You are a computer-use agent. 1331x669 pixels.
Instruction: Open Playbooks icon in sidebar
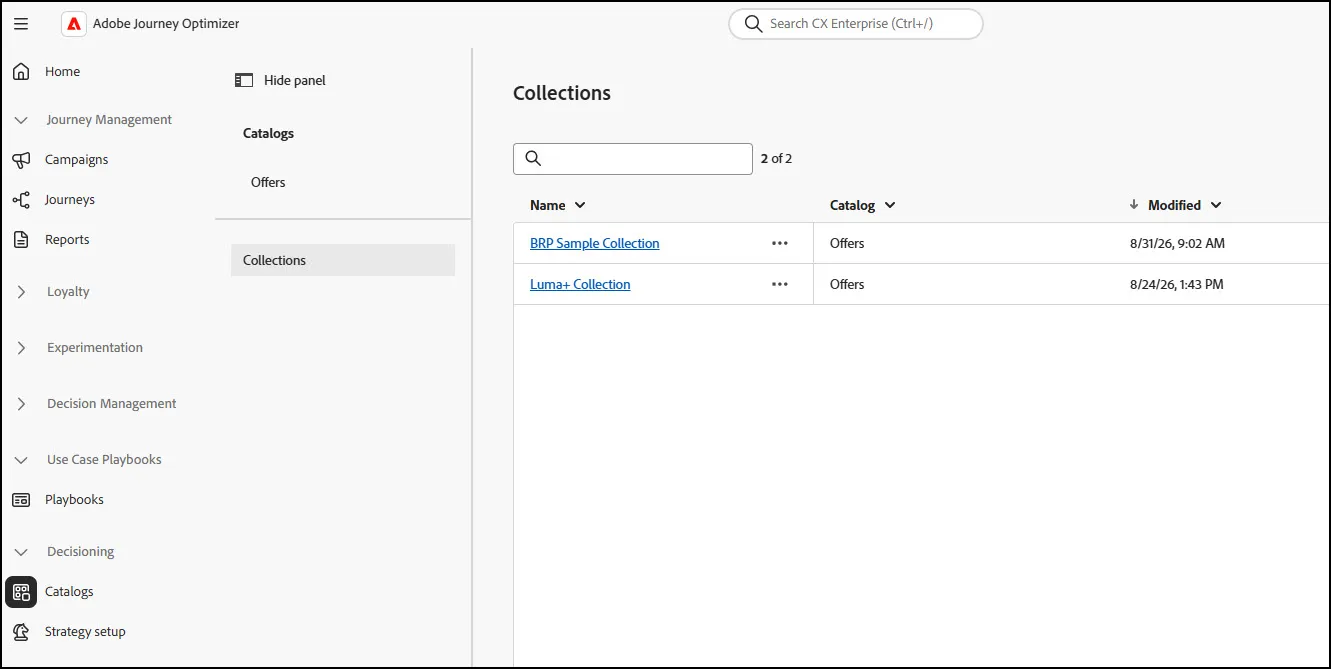click(21, 500)
